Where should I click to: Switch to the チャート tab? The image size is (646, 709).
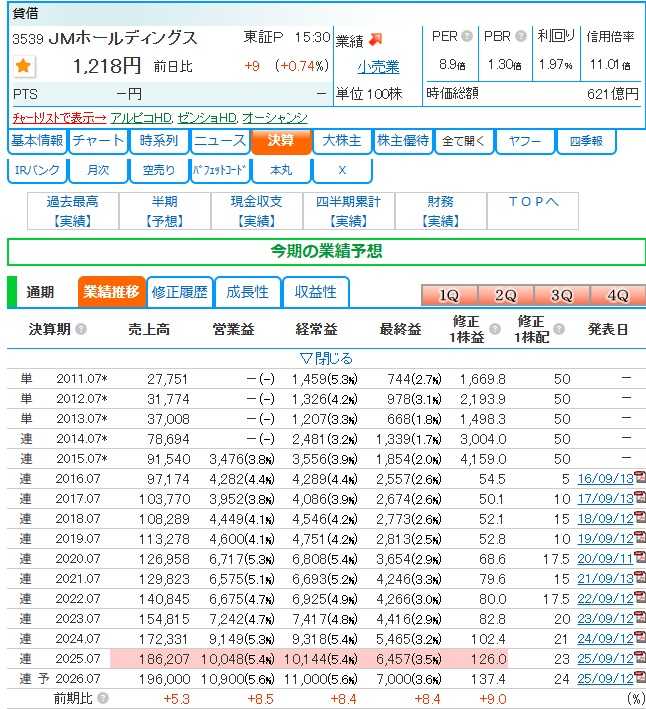98,142
